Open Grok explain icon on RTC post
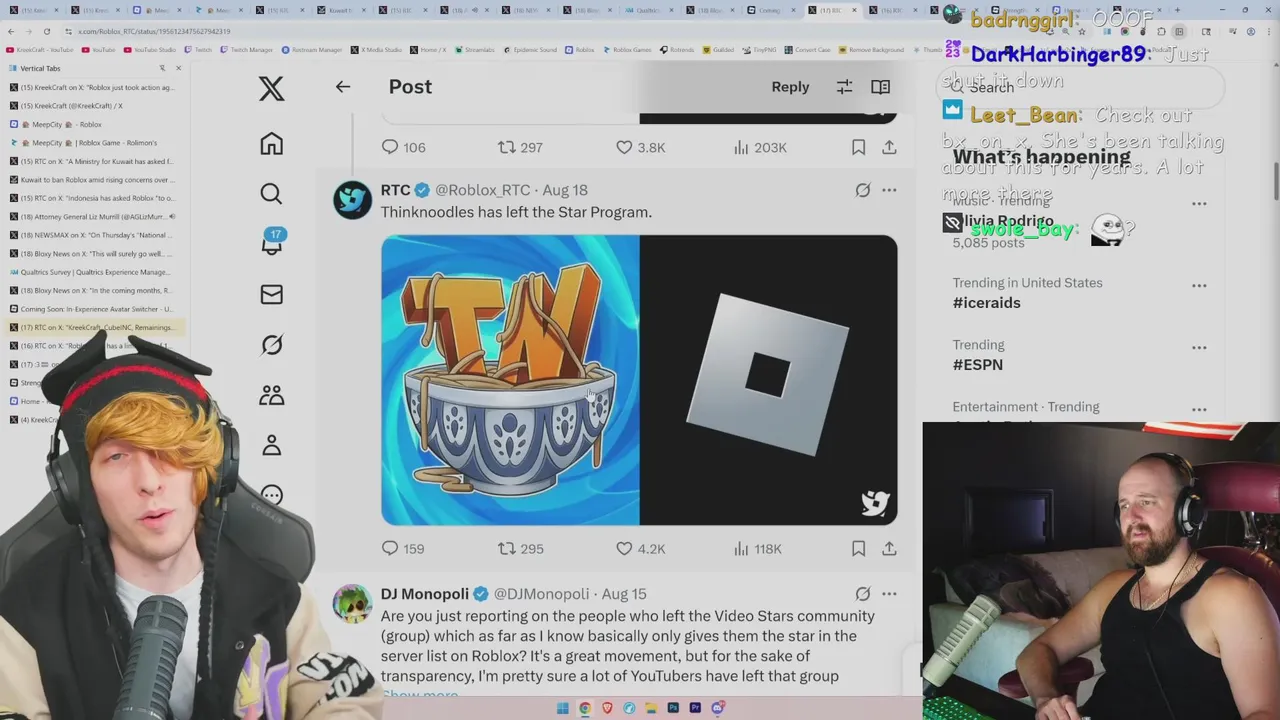Screen dimensions: 1280x720 (863, 190)
